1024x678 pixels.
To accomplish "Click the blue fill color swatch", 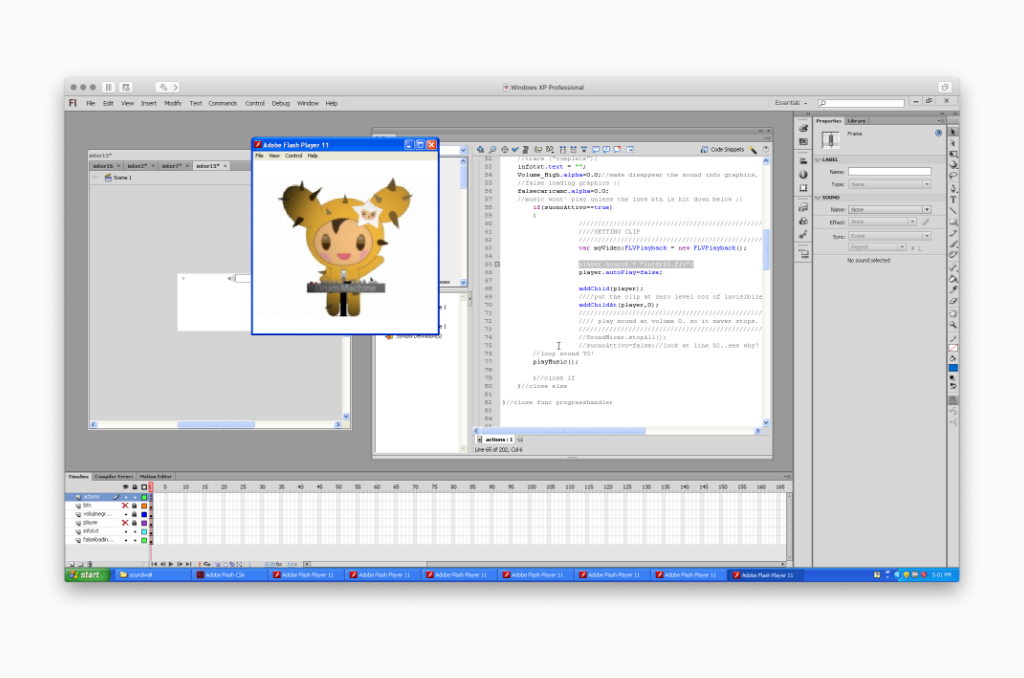I will click(953, 368).
